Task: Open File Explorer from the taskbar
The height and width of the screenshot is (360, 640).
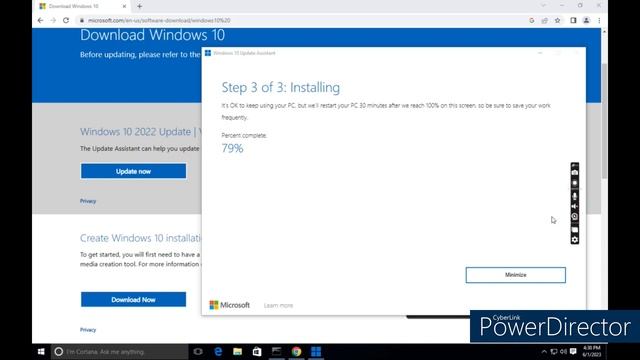Action: pos(238,351)
